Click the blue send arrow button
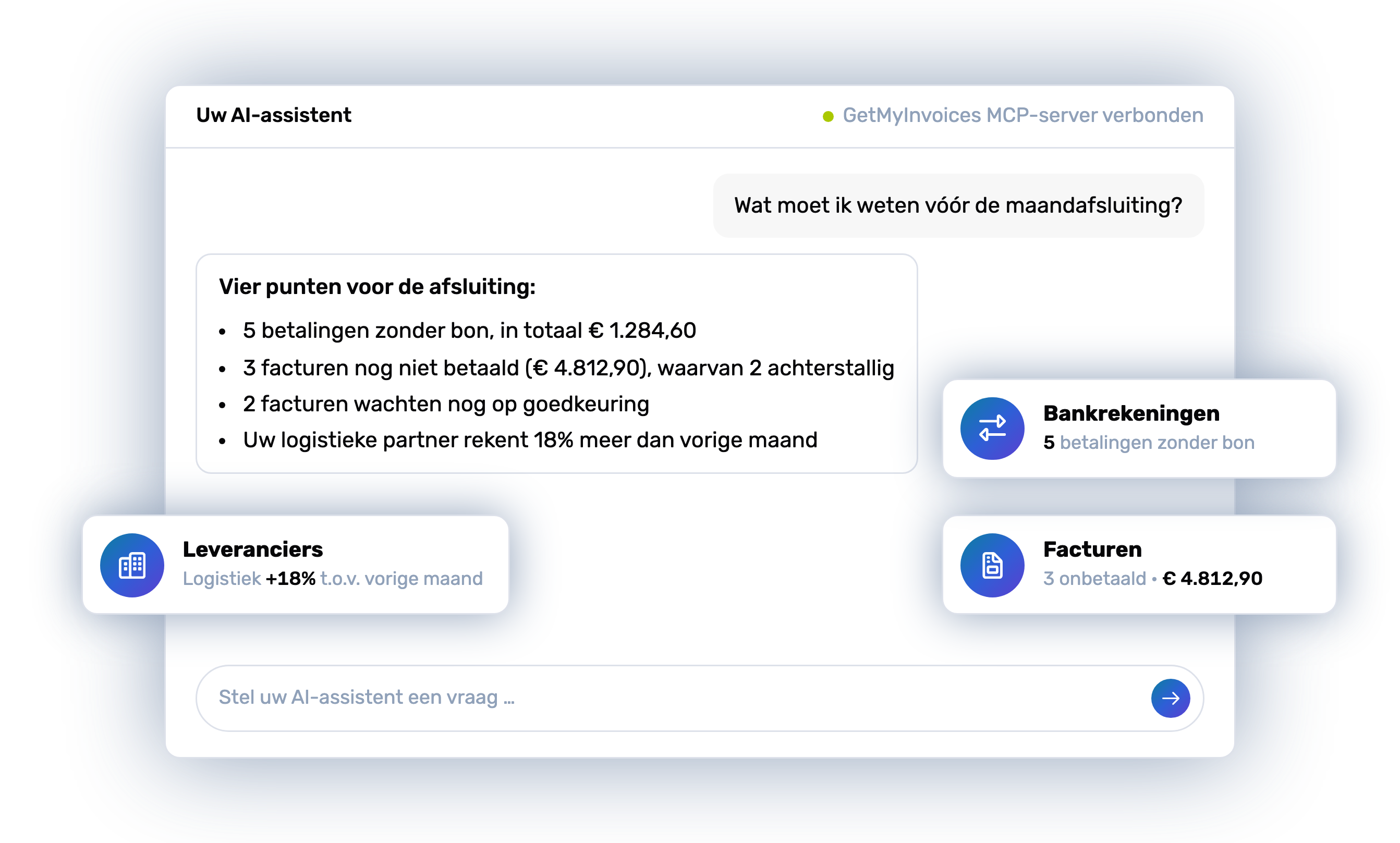The width and height of the screenshot is (1400, 843). click(1171, 698)
